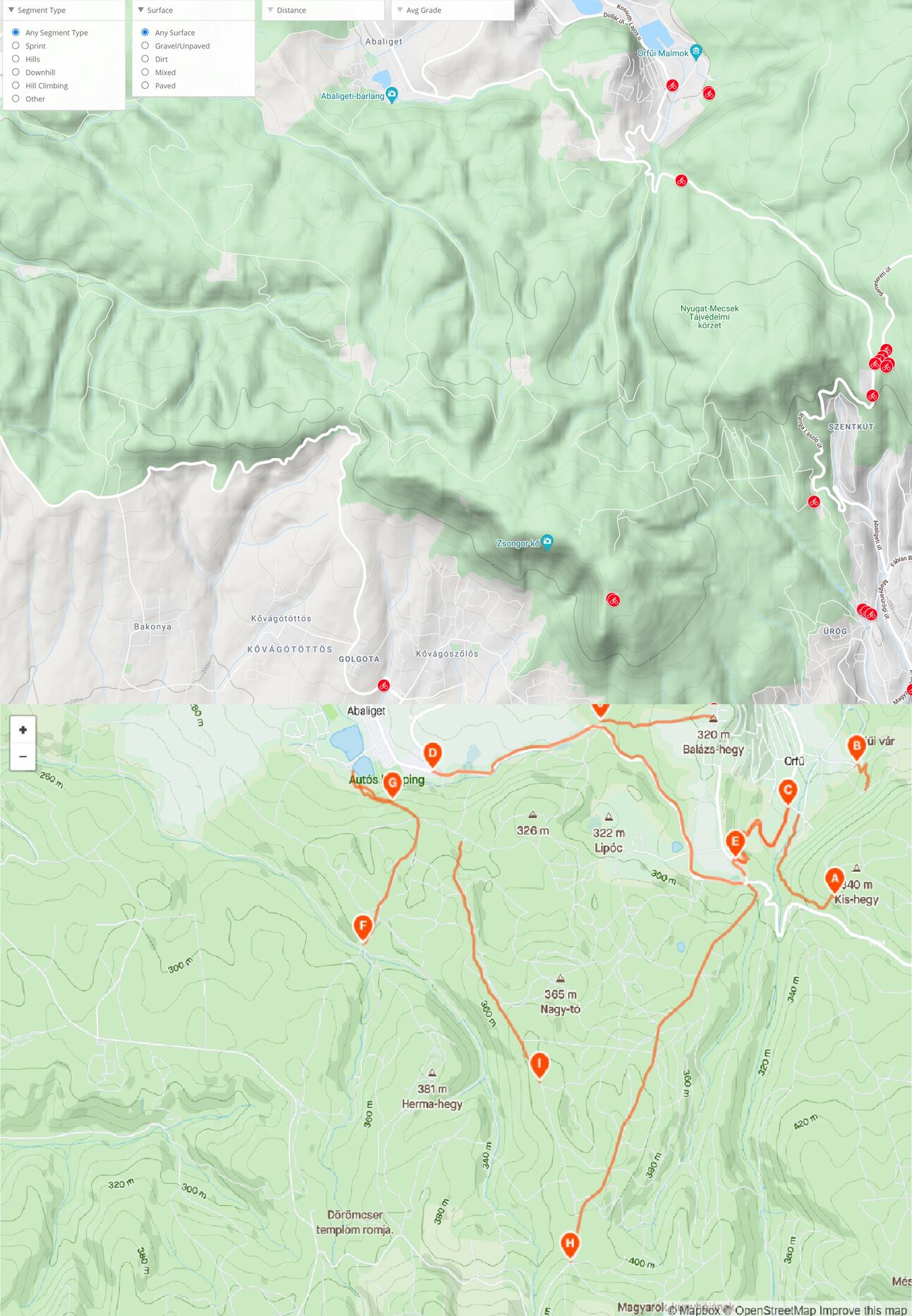Click orange segment marker D

pyautogui.click(x=432, y=755)
